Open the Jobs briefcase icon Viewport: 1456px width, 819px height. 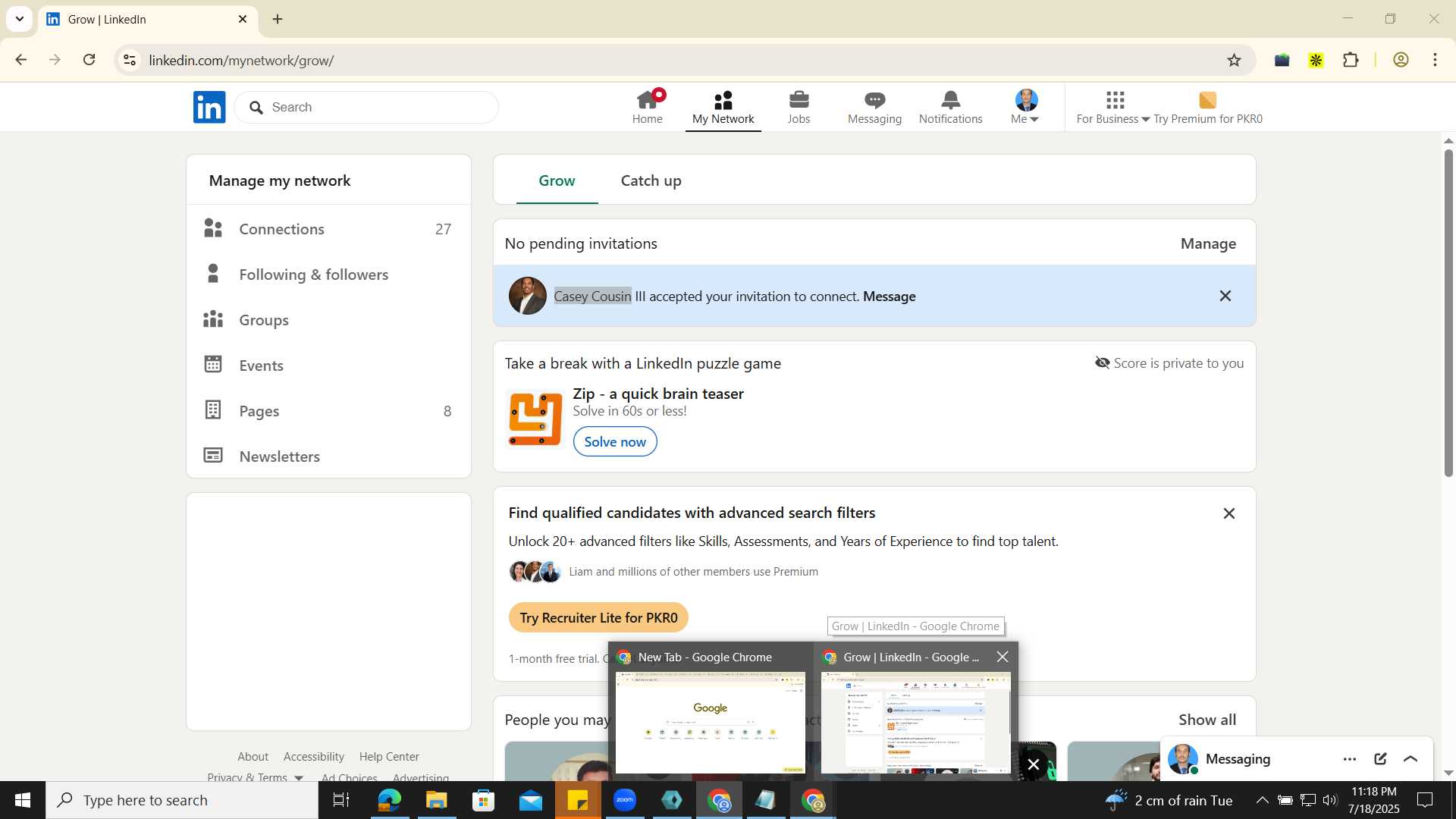tap(799, 107)
